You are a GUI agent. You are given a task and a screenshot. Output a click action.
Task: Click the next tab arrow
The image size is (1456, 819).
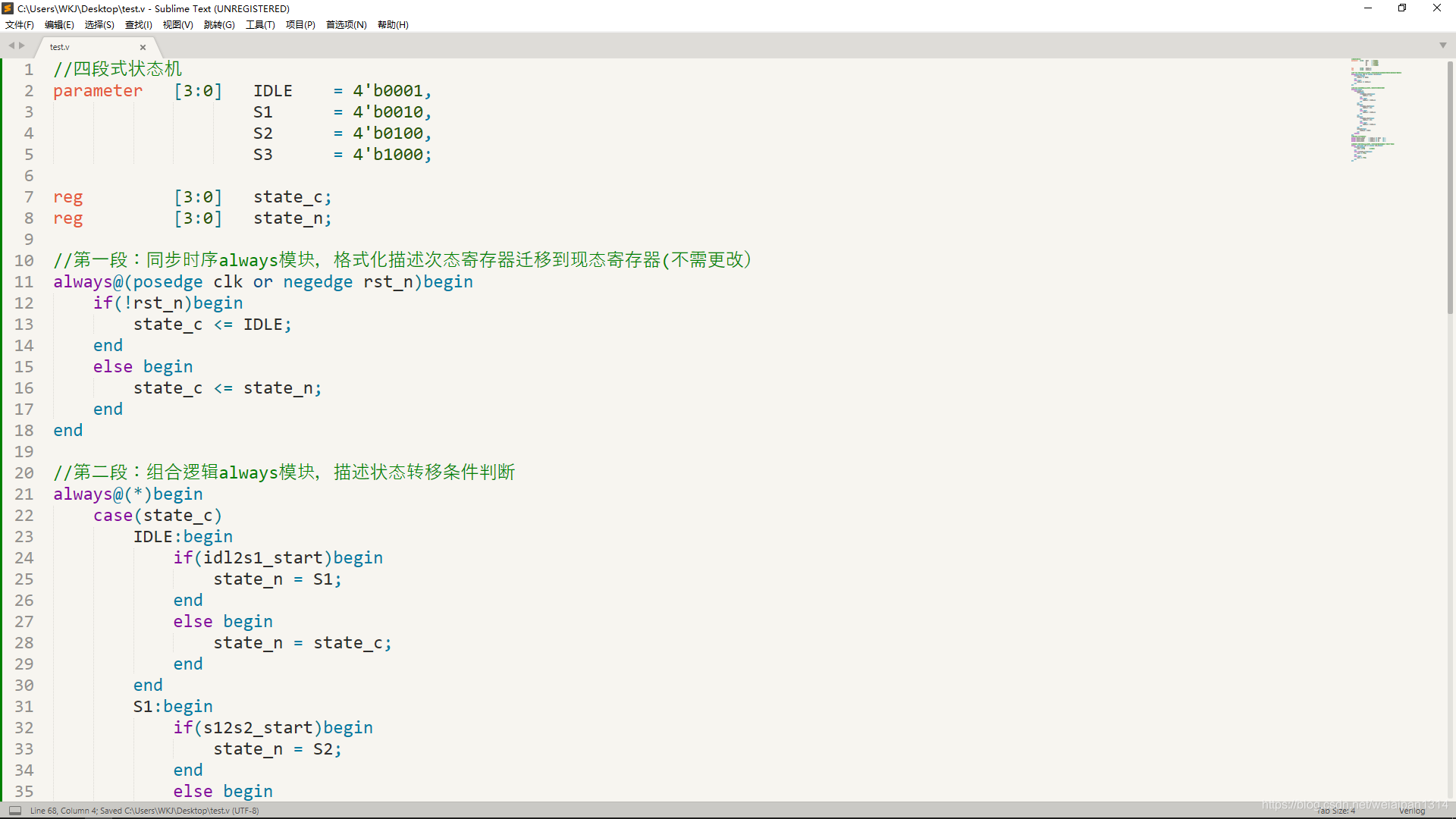point(22,45)
